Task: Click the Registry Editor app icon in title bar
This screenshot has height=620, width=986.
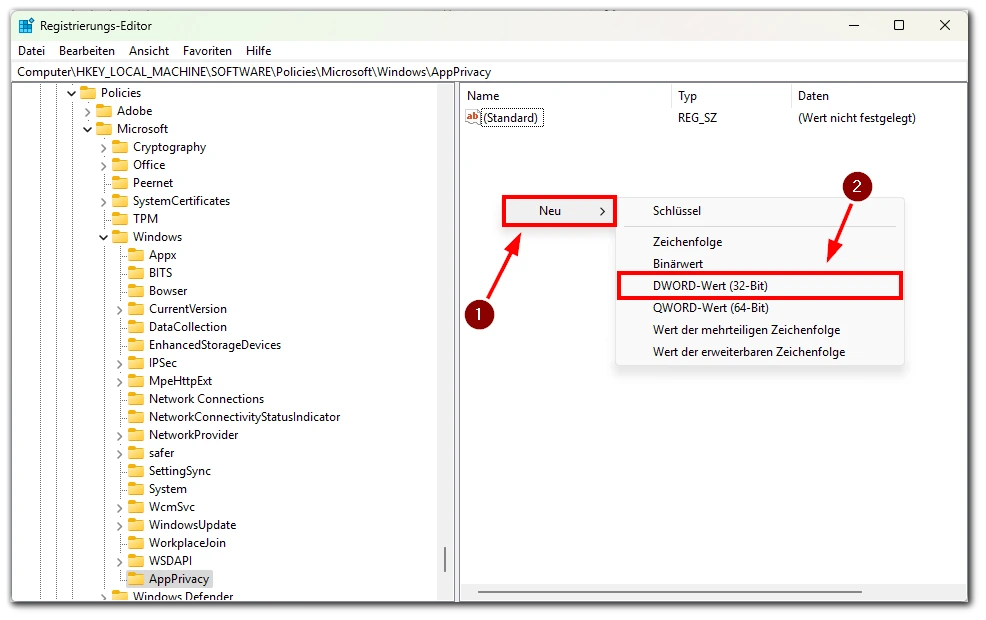Action: coord(26,26)
